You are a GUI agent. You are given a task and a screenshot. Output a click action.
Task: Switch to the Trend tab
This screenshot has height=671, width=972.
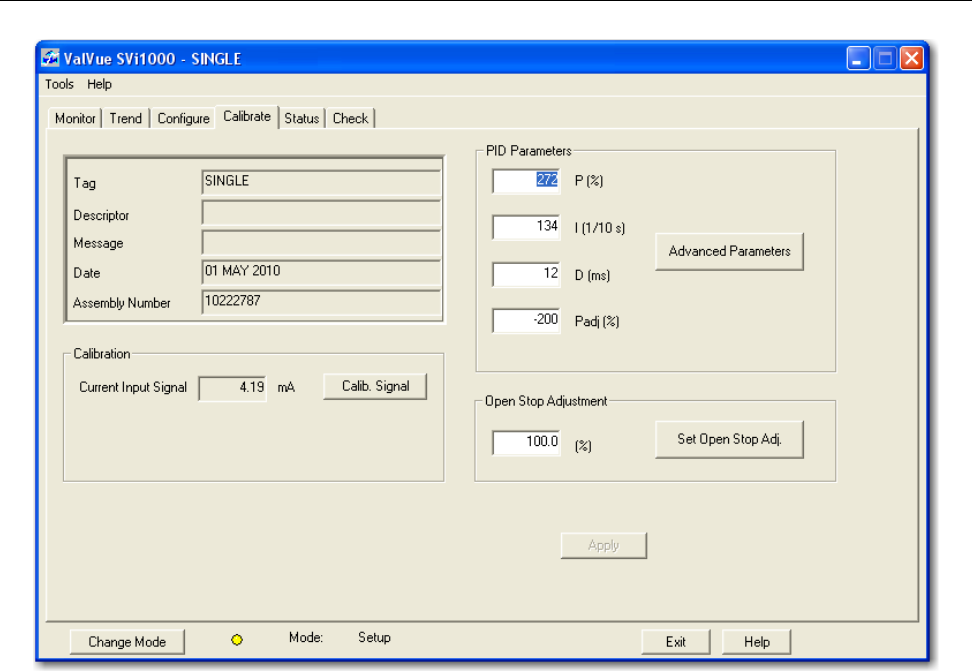126,118
